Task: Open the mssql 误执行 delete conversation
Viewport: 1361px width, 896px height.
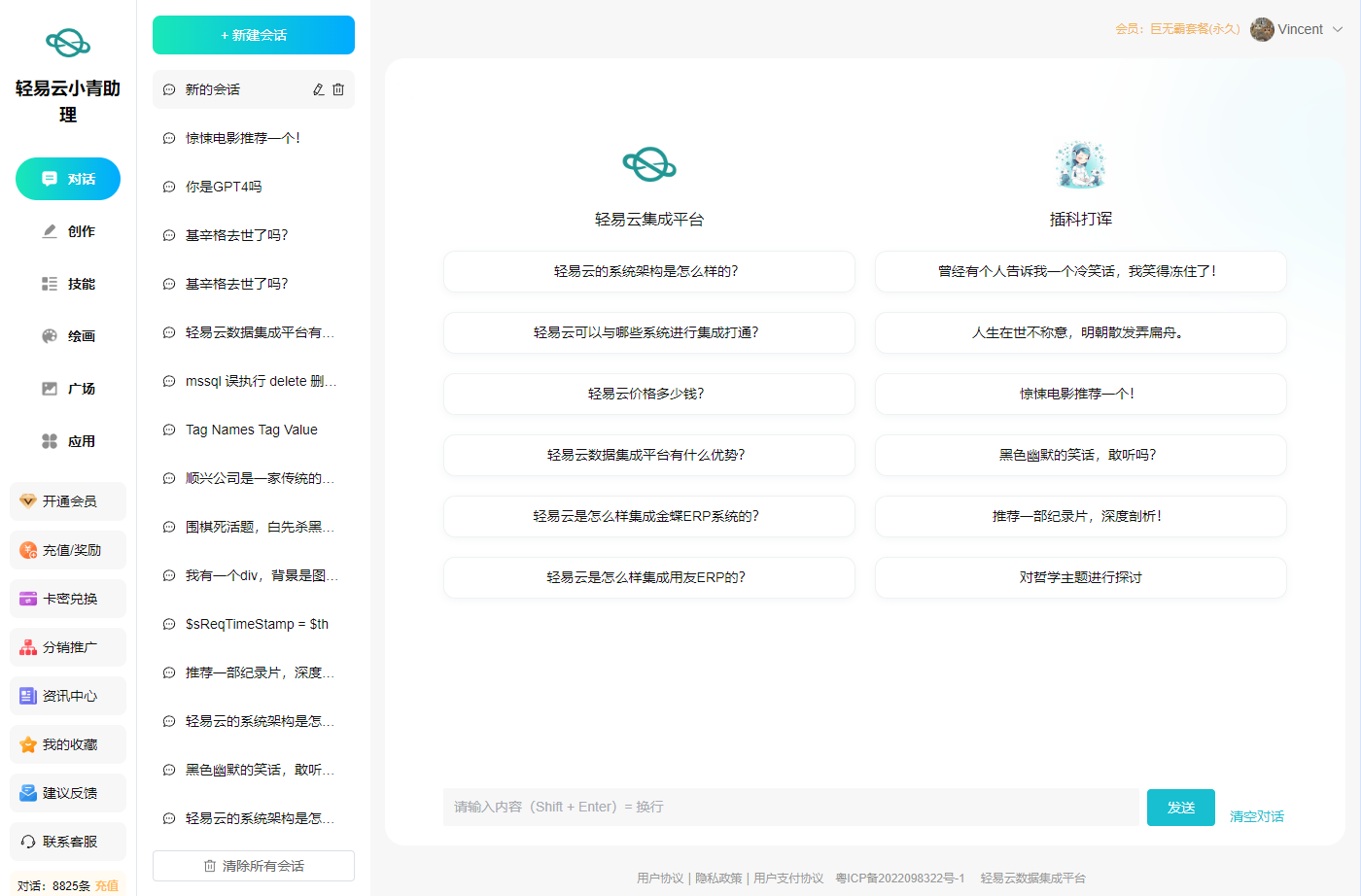Action: click(254, 381)
